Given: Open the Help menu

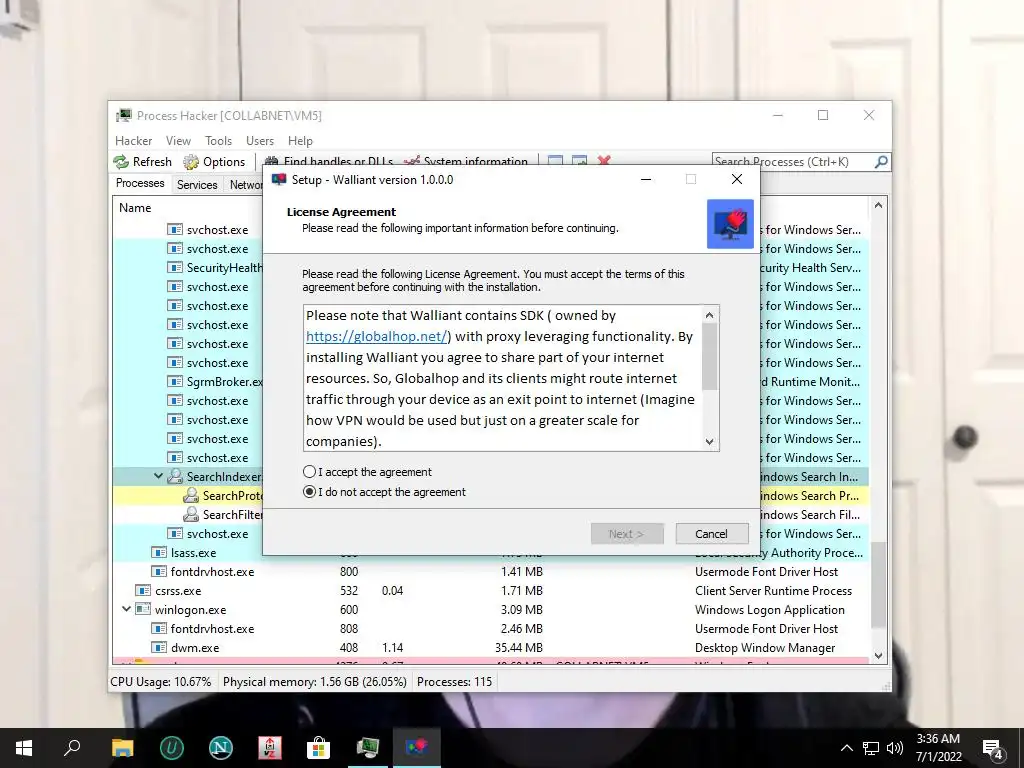Looking at the screenshot, I should [300, 140].
